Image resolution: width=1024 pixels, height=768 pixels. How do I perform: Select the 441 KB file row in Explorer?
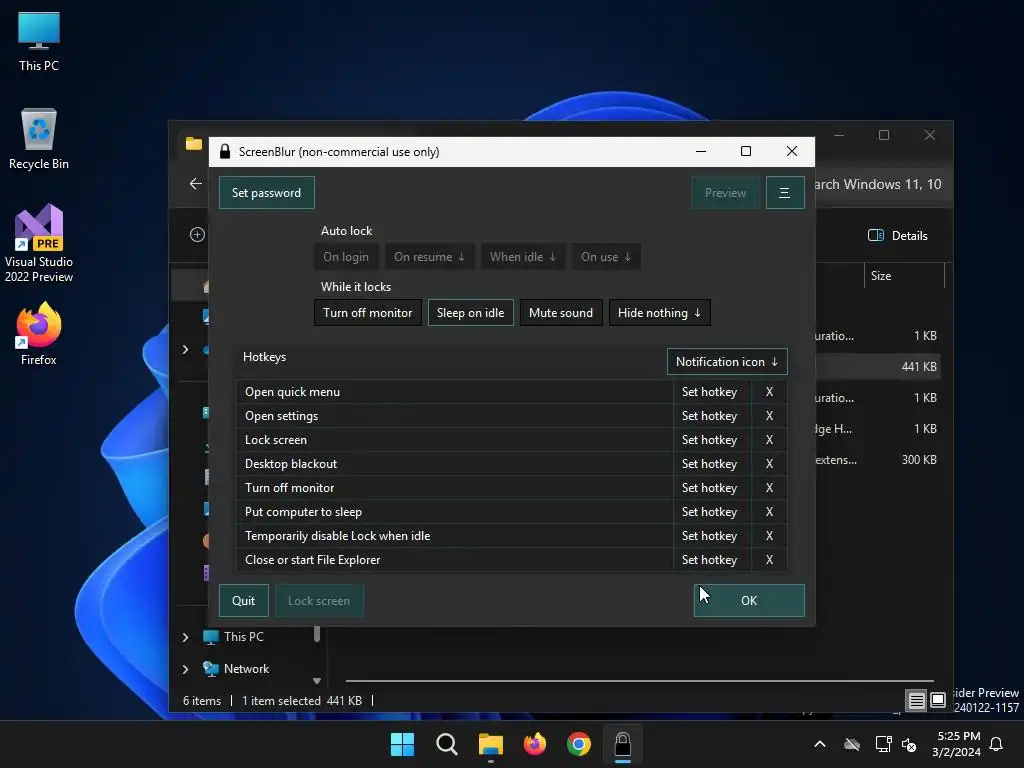click(878, 366)
